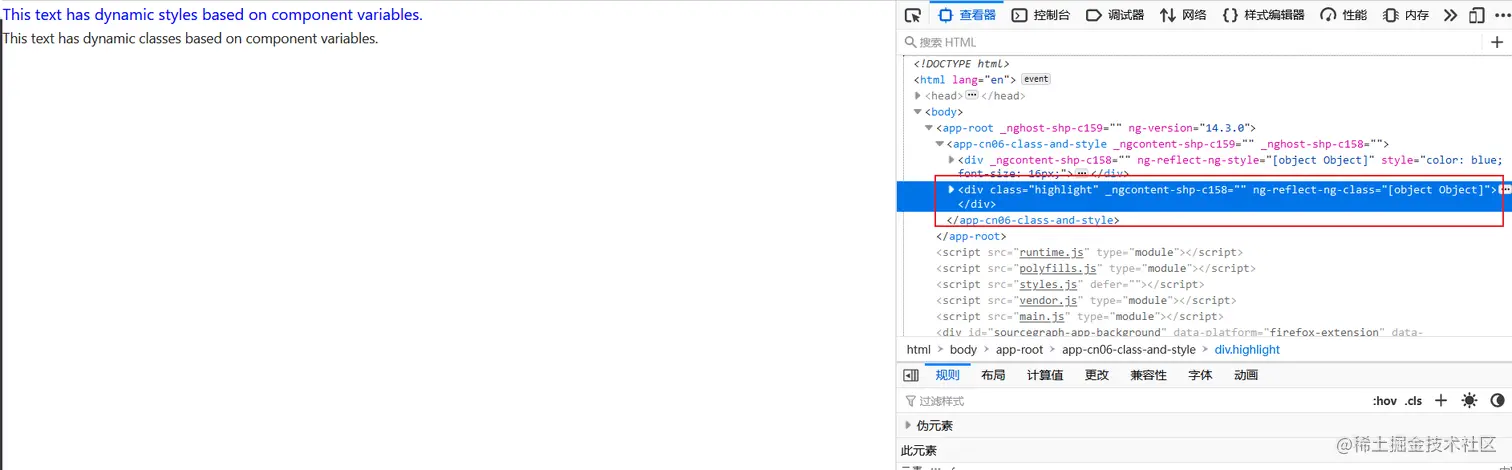Select the !DOCTYPE html line
The height and width of the screenshot is (470, 1512).
(961, 64)
